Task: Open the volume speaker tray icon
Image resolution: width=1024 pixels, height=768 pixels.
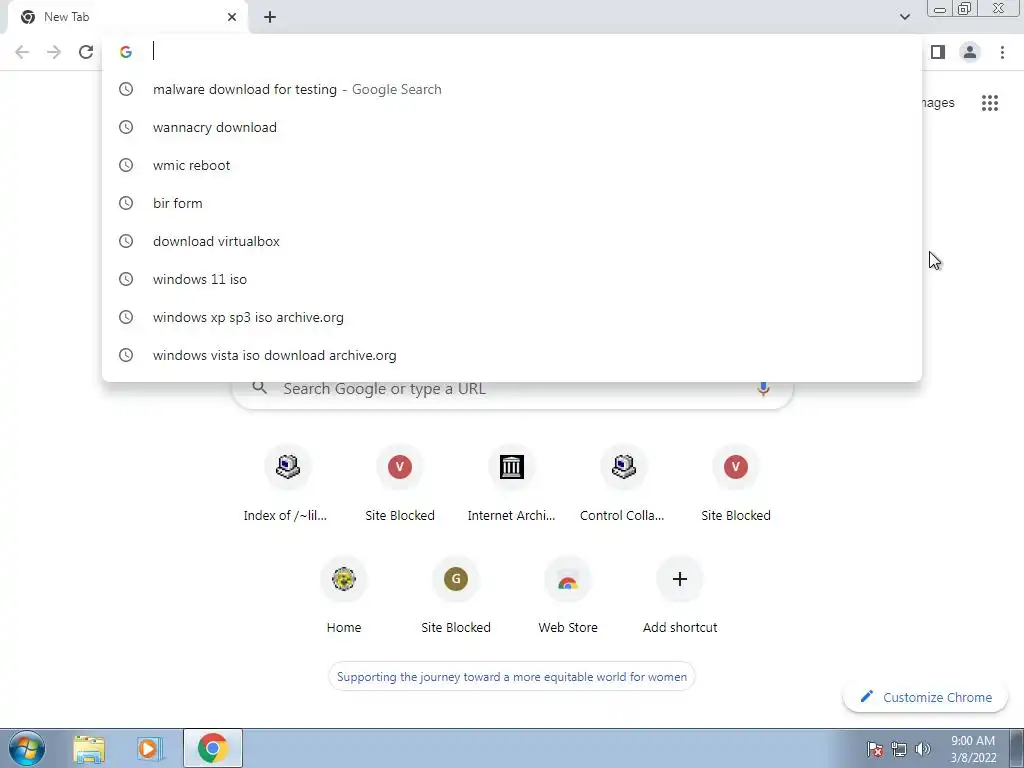Action: (923, 749)
